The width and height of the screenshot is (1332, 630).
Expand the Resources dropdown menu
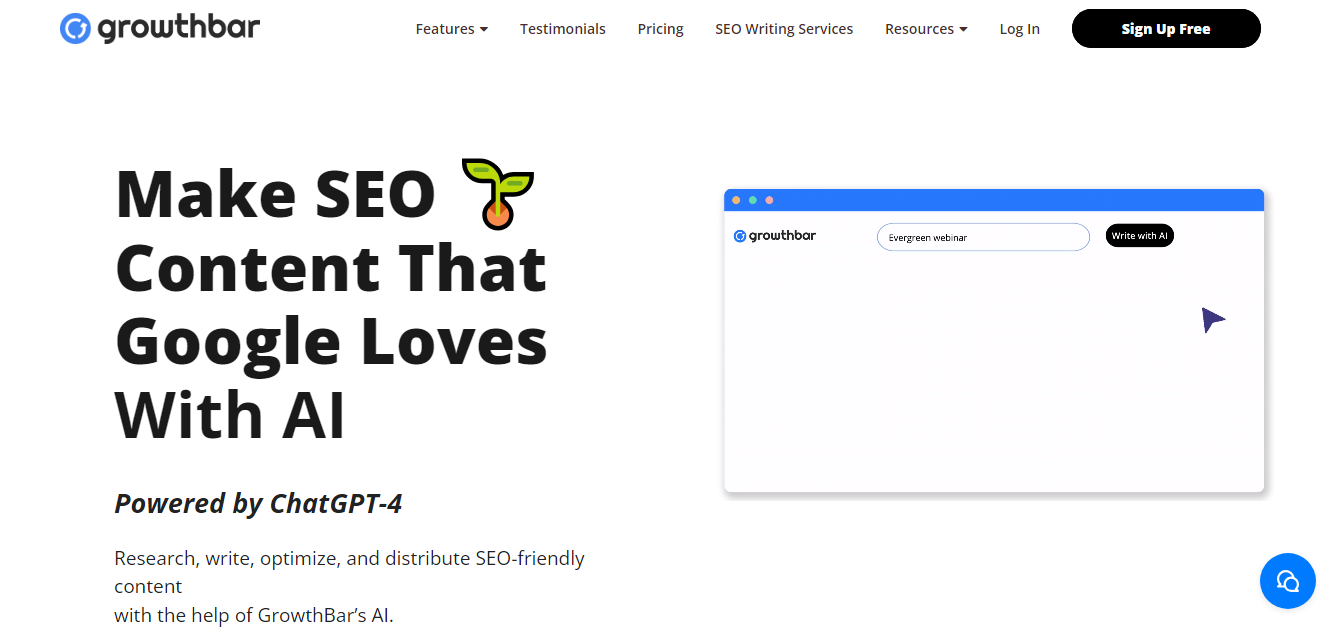click(925, 29)
